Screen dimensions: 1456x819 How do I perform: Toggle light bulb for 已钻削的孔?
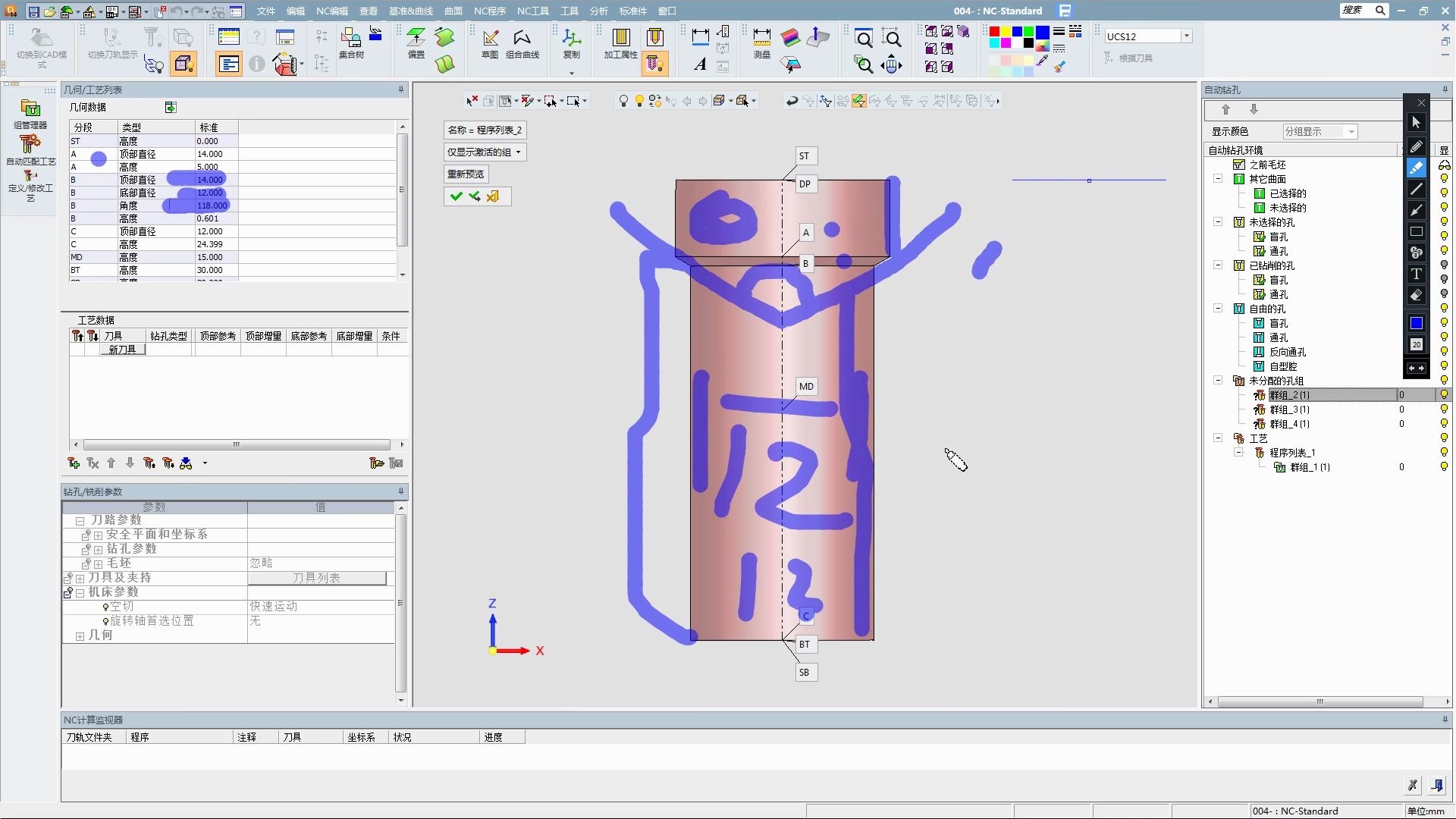pos(1444,265)
